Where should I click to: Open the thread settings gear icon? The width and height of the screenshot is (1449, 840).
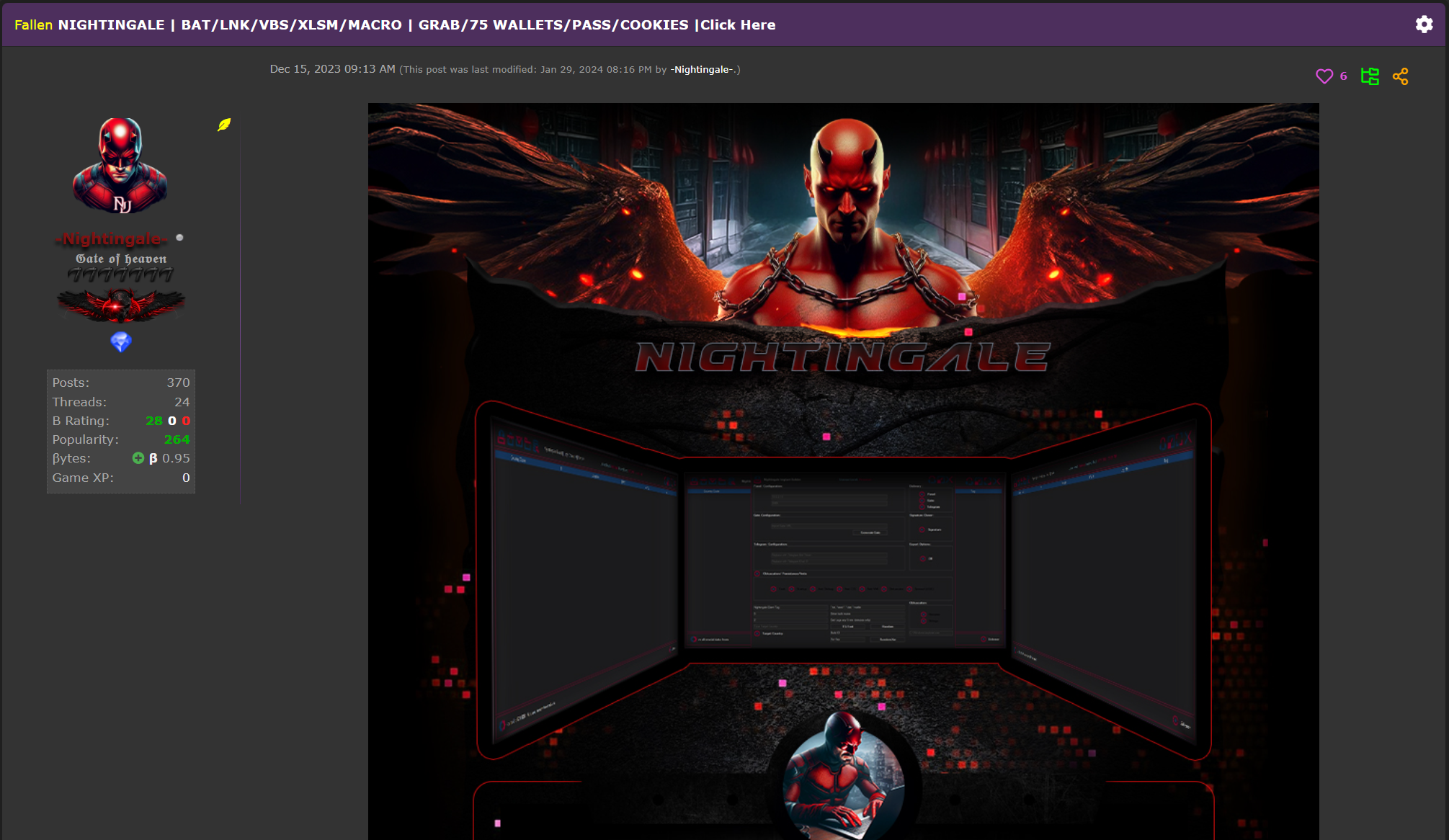coord(1424,24)
